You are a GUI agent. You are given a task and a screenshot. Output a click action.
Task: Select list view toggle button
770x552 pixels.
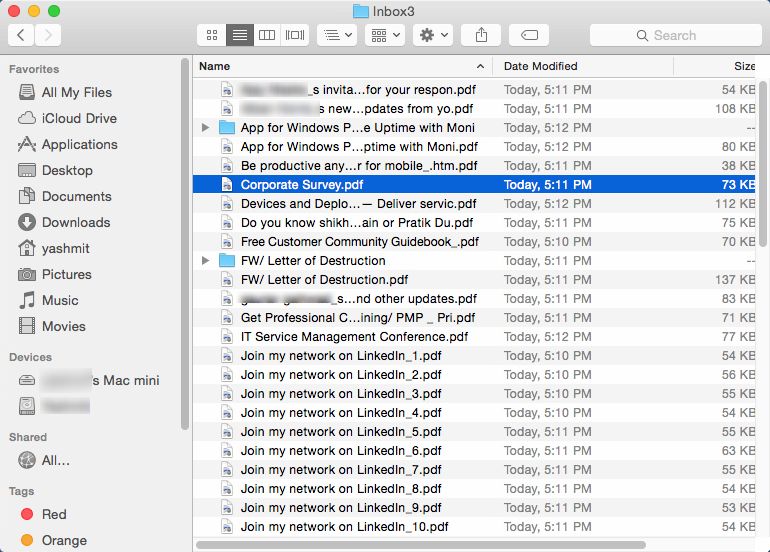(239, 35)
